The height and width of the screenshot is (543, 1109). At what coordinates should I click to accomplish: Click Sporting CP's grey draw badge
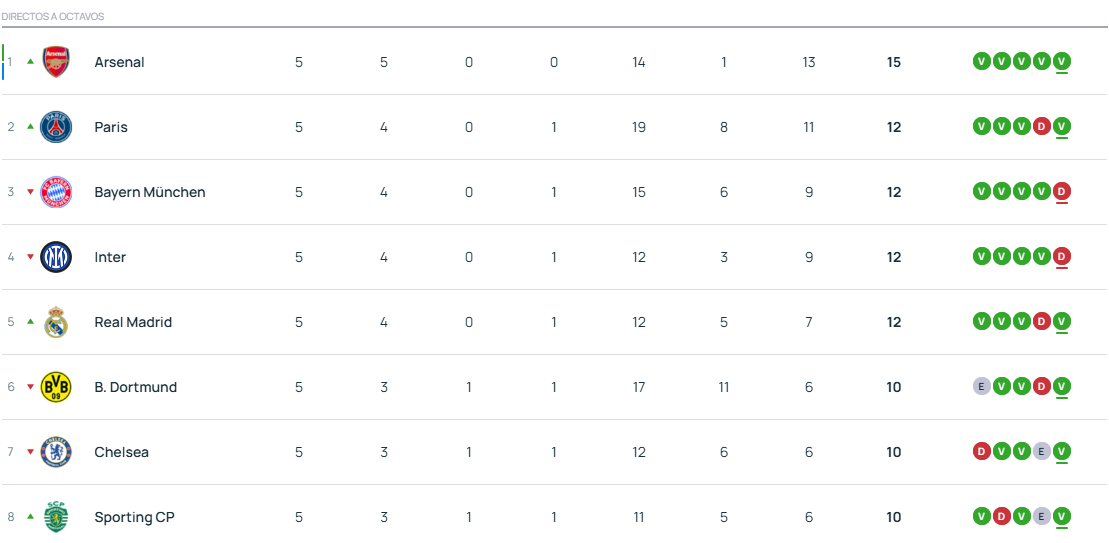click(1042, 516)
